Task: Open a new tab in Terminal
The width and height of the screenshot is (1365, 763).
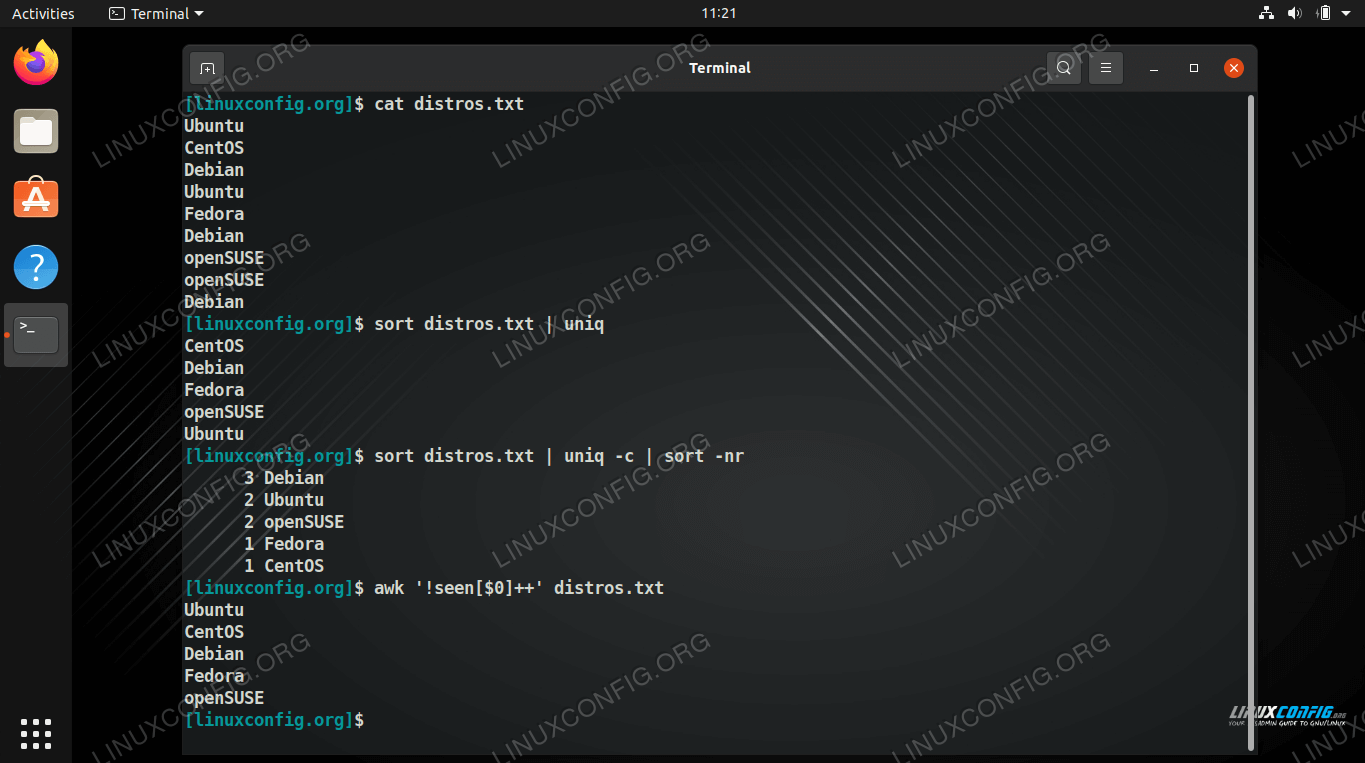Action: click(207, 68)
